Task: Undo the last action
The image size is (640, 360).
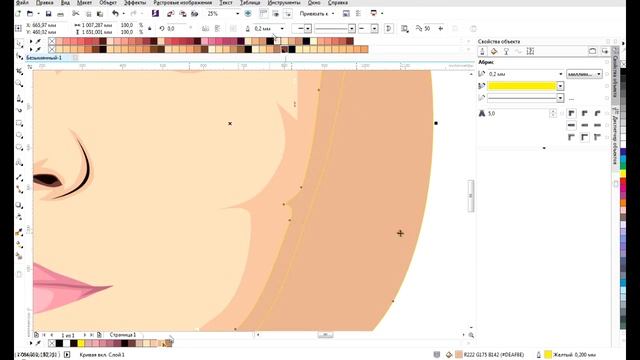Action: (x=115, y=13)
